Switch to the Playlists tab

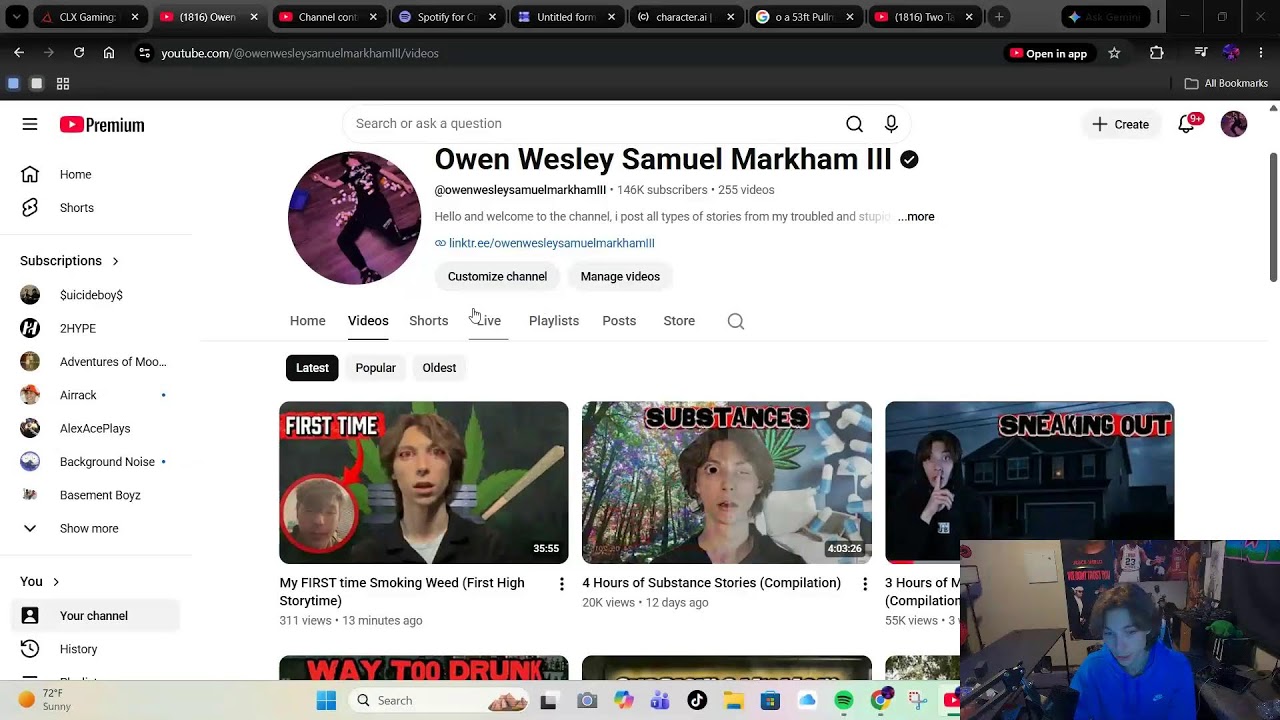pos(554,321)
